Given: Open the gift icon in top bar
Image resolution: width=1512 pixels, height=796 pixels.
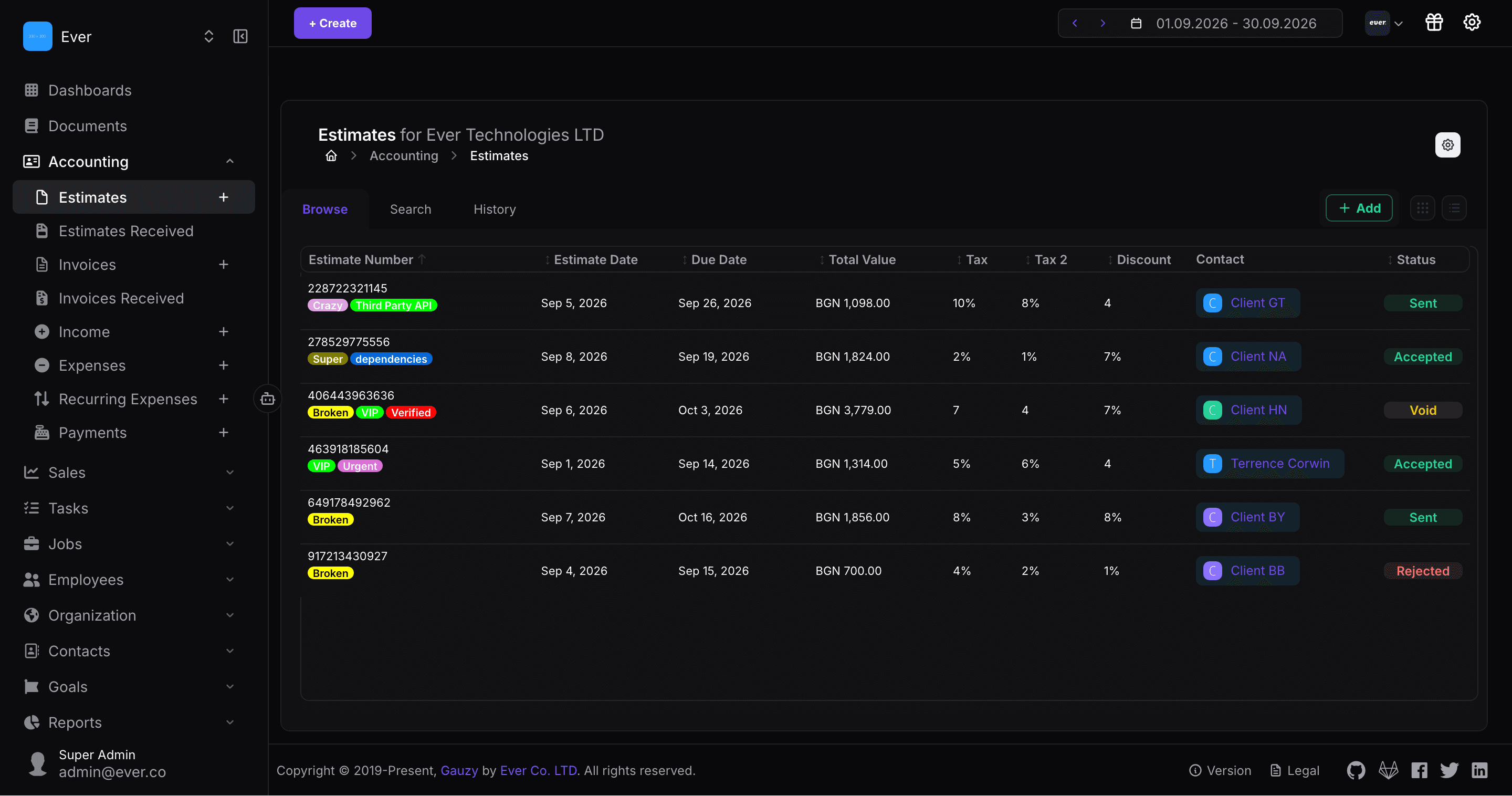Looking at the screenshot, I should [x=1434, y=22].
